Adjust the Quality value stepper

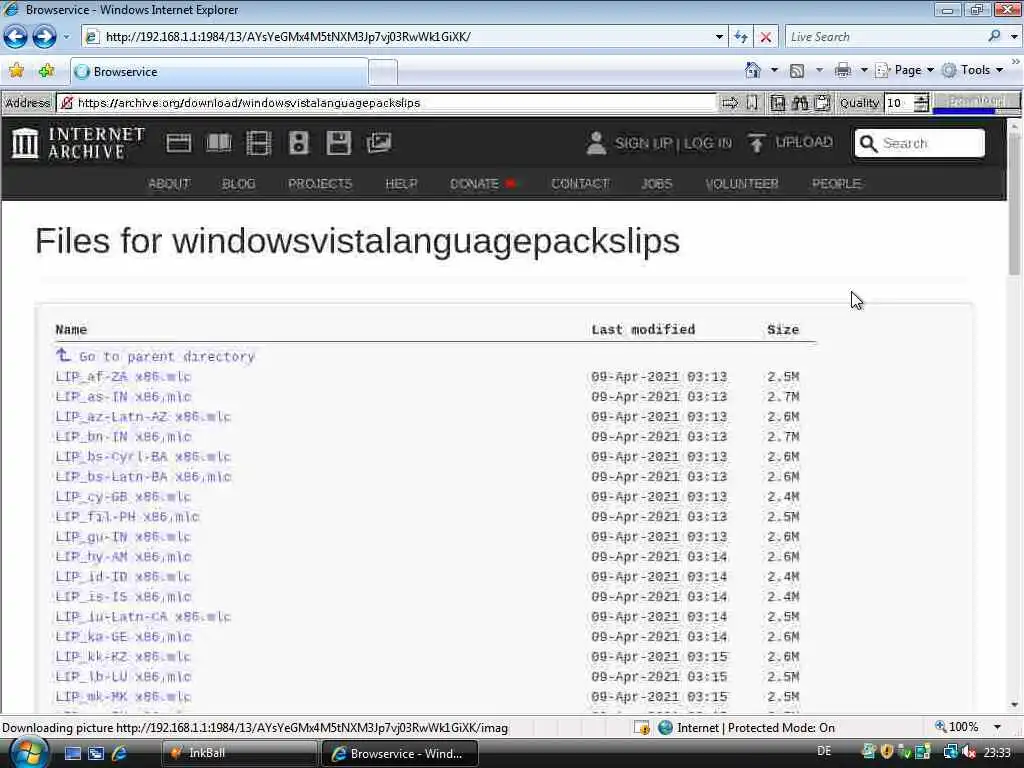921,103
